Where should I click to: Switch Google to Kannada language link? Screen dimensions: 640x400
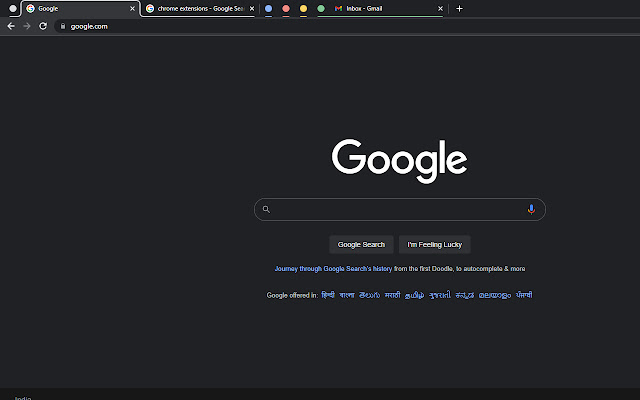pos(465,295)
